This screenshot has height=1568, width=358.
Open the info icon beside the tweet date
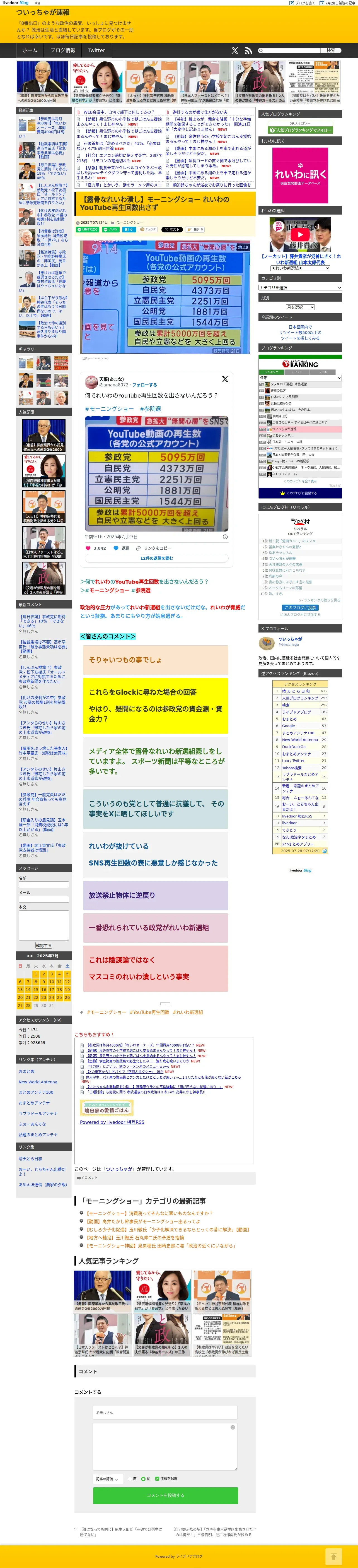click(225, 537)
